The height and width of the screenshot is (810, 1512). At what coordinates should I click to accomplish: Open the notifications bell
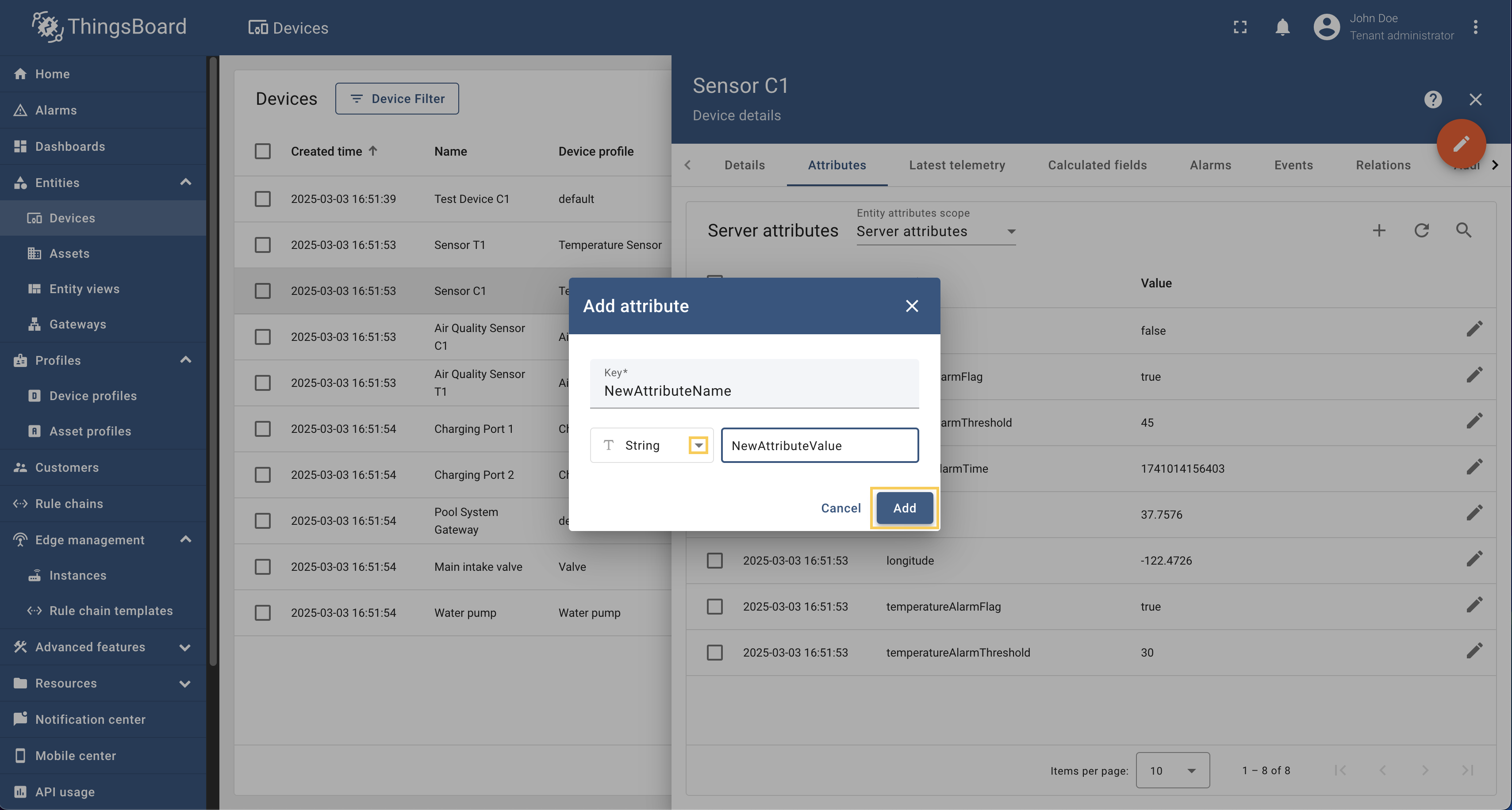1282,27
